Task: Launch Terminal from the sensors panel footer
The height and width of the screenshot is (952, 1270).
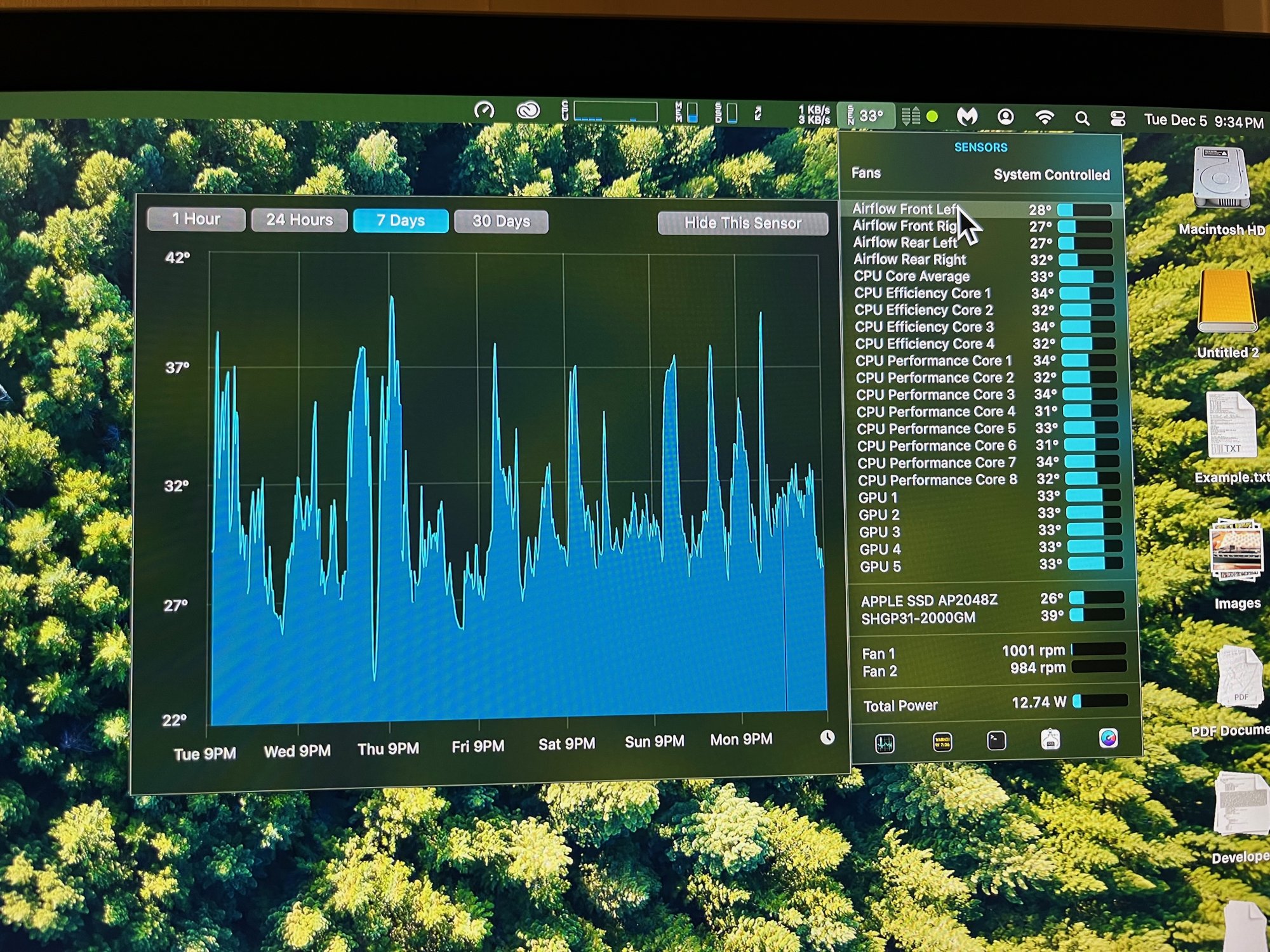Action: tap(996, 741)
